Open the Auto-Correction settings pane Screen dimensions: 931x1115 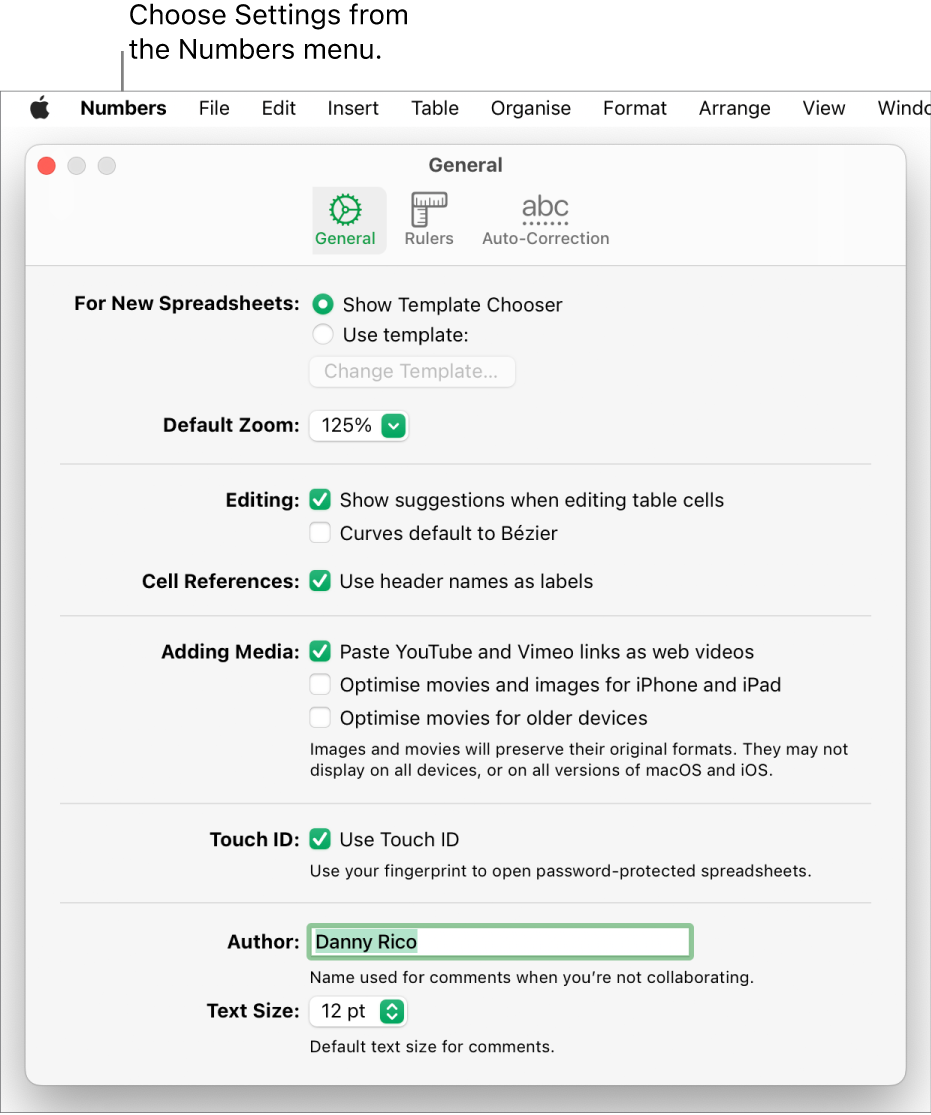pyautogui.click(x=545, y=220)
